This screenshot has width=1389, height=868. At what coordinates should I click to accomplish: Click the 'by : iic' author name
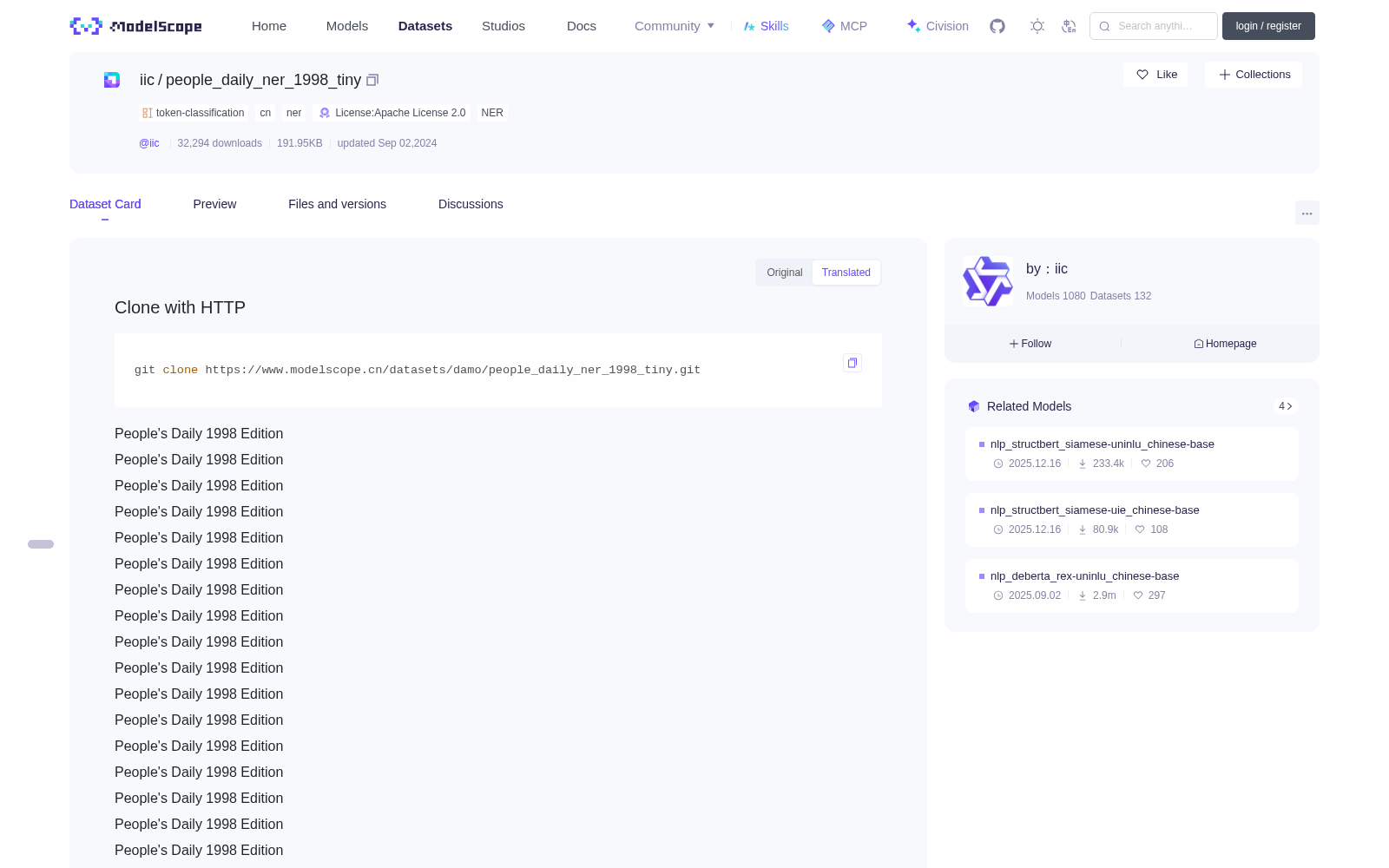1047,269
